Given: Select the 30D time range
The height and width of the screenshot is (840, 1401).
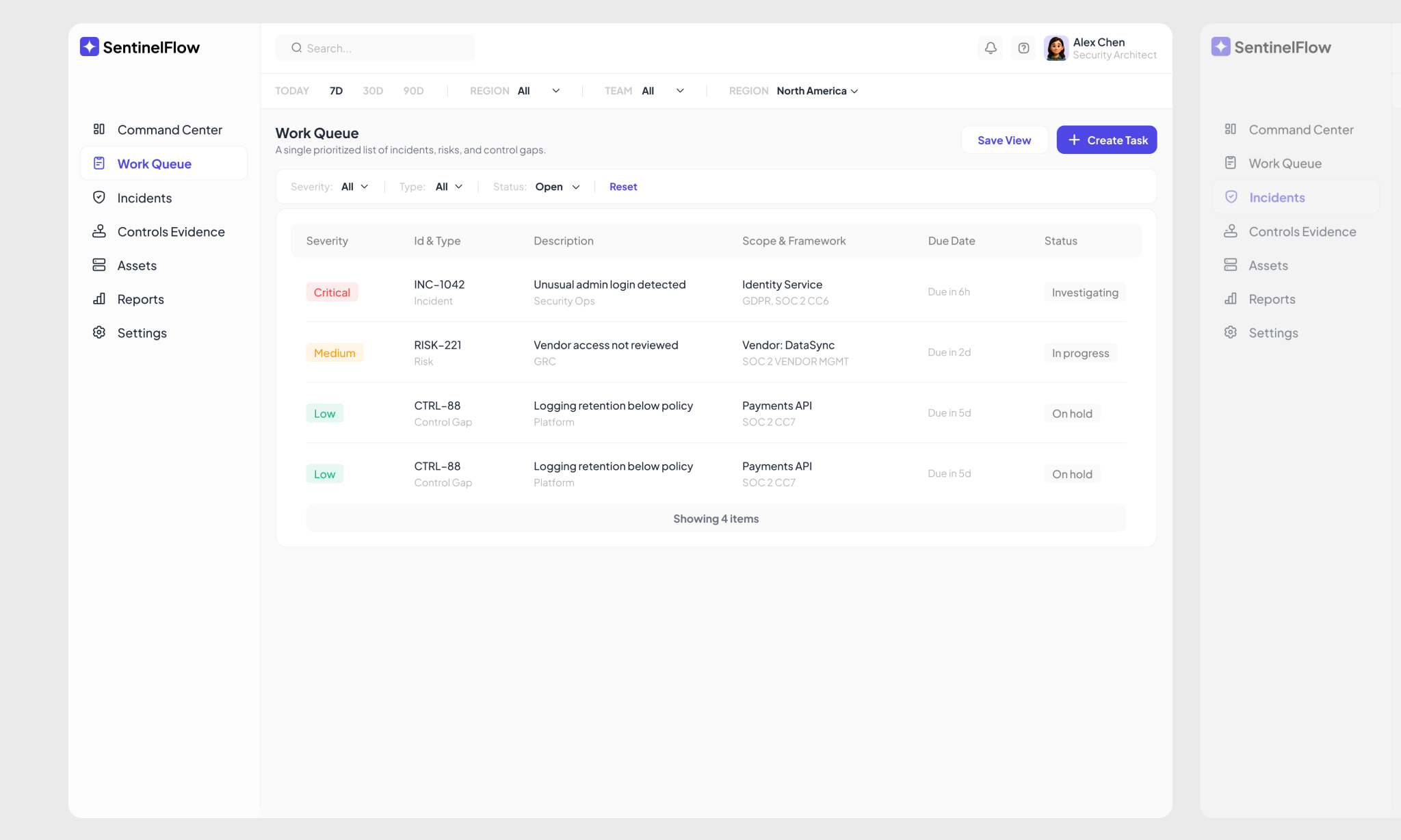Looking at the screenshot, I should [x=372, y=91].
